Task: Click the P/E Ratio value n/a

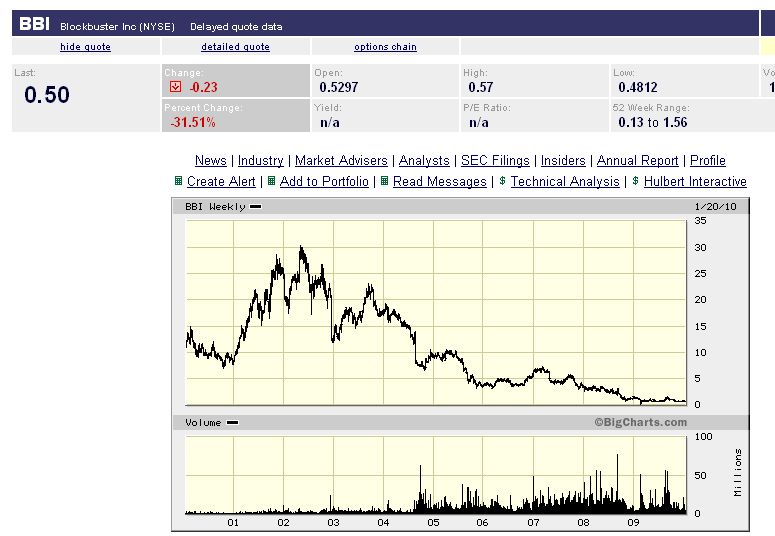Action: pyautogui.click(x=478, y=122)
